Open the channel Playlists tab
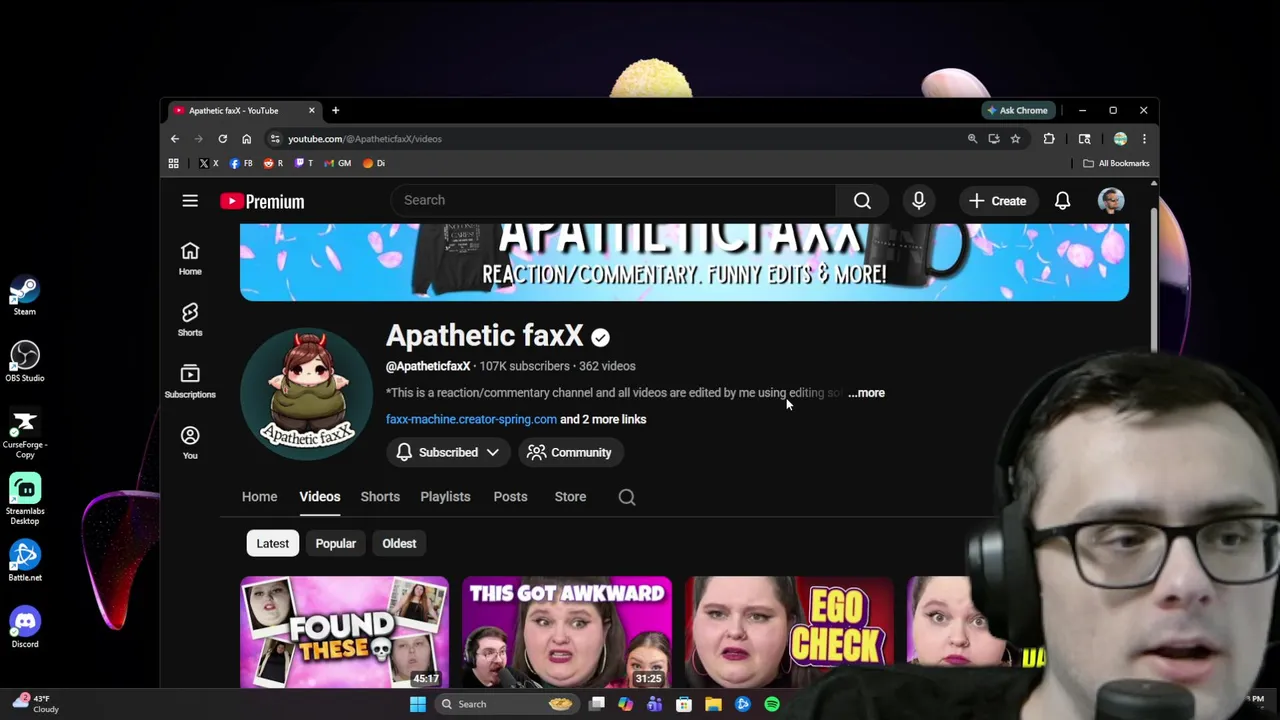This screenshot has width=1280, height=720. click(x=445, y=497)
